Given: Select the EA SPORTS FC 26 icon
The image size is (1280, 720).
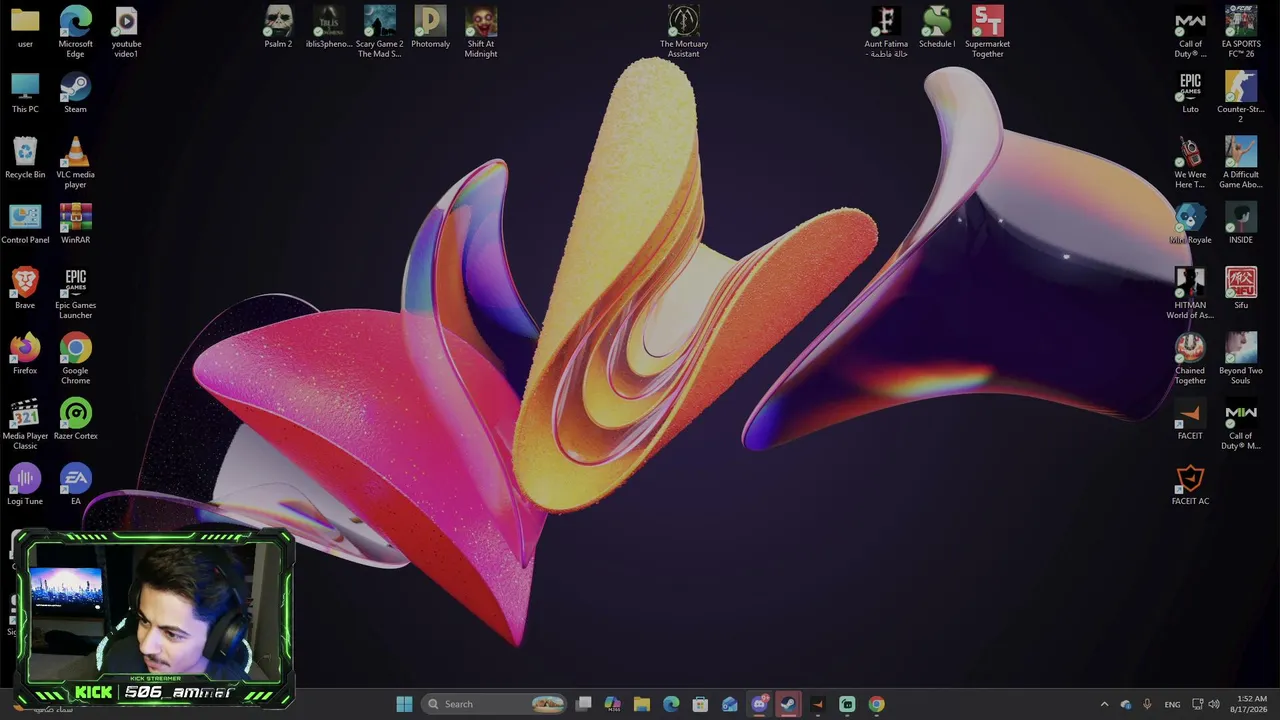Looking at the screenshot, I should click(1241, 32).
